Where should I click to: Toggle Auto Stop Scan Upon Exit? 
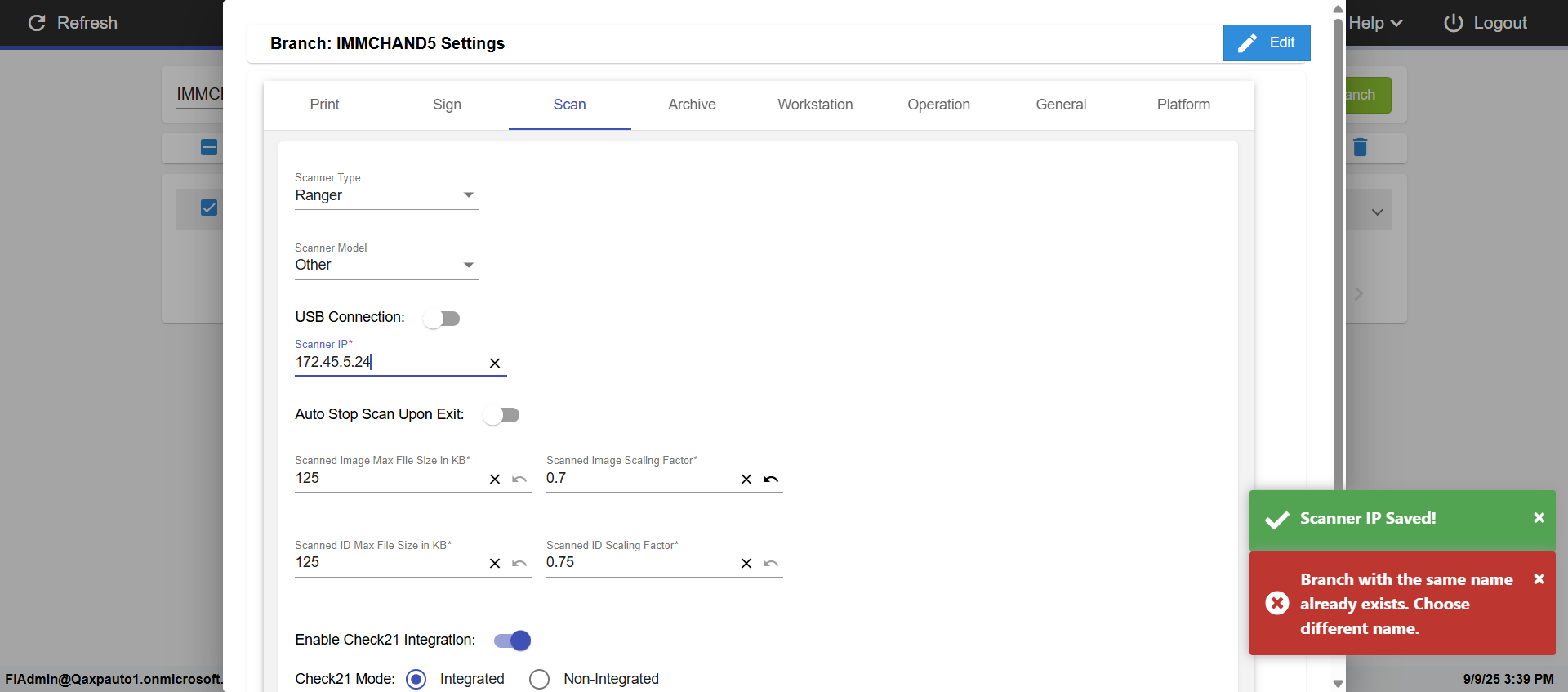click(501, 415)
